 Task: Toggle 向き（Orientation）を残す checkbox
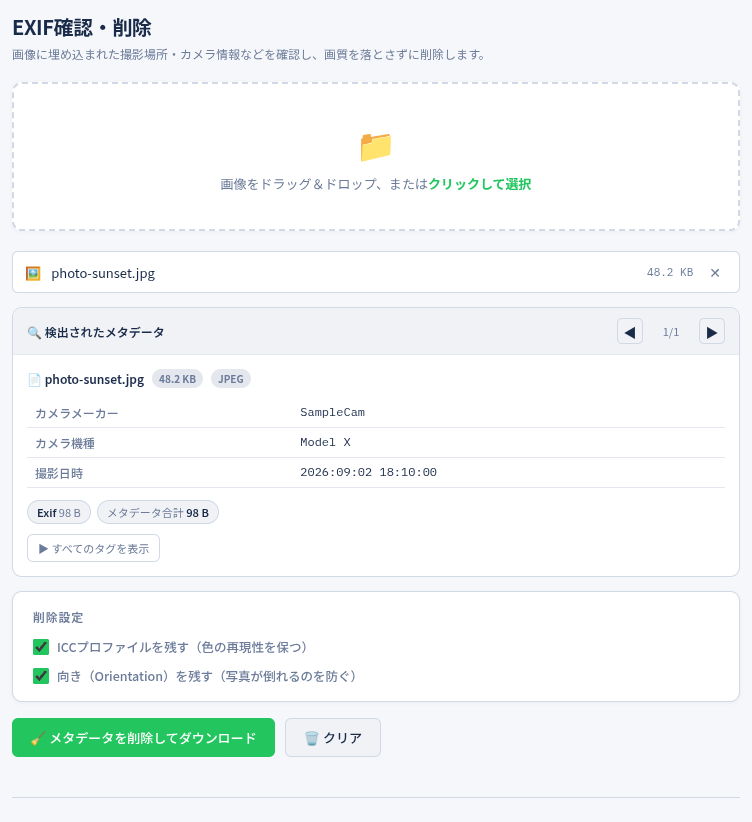click(x=41, y=676)
